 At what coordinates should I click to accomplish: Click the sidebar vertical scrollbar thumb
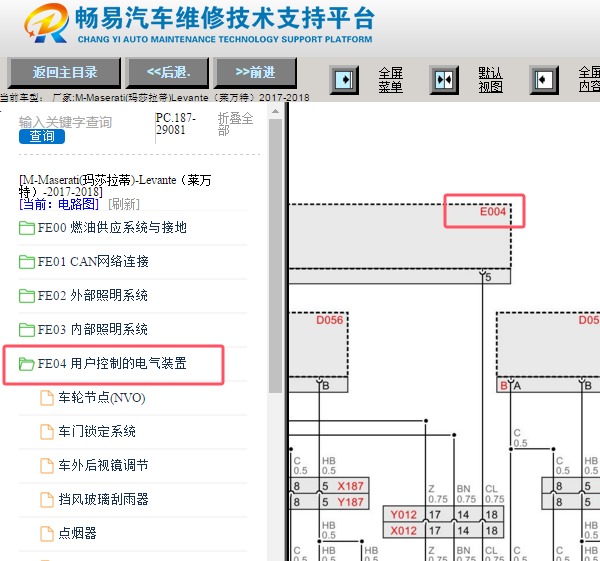[x=275, y=256]
